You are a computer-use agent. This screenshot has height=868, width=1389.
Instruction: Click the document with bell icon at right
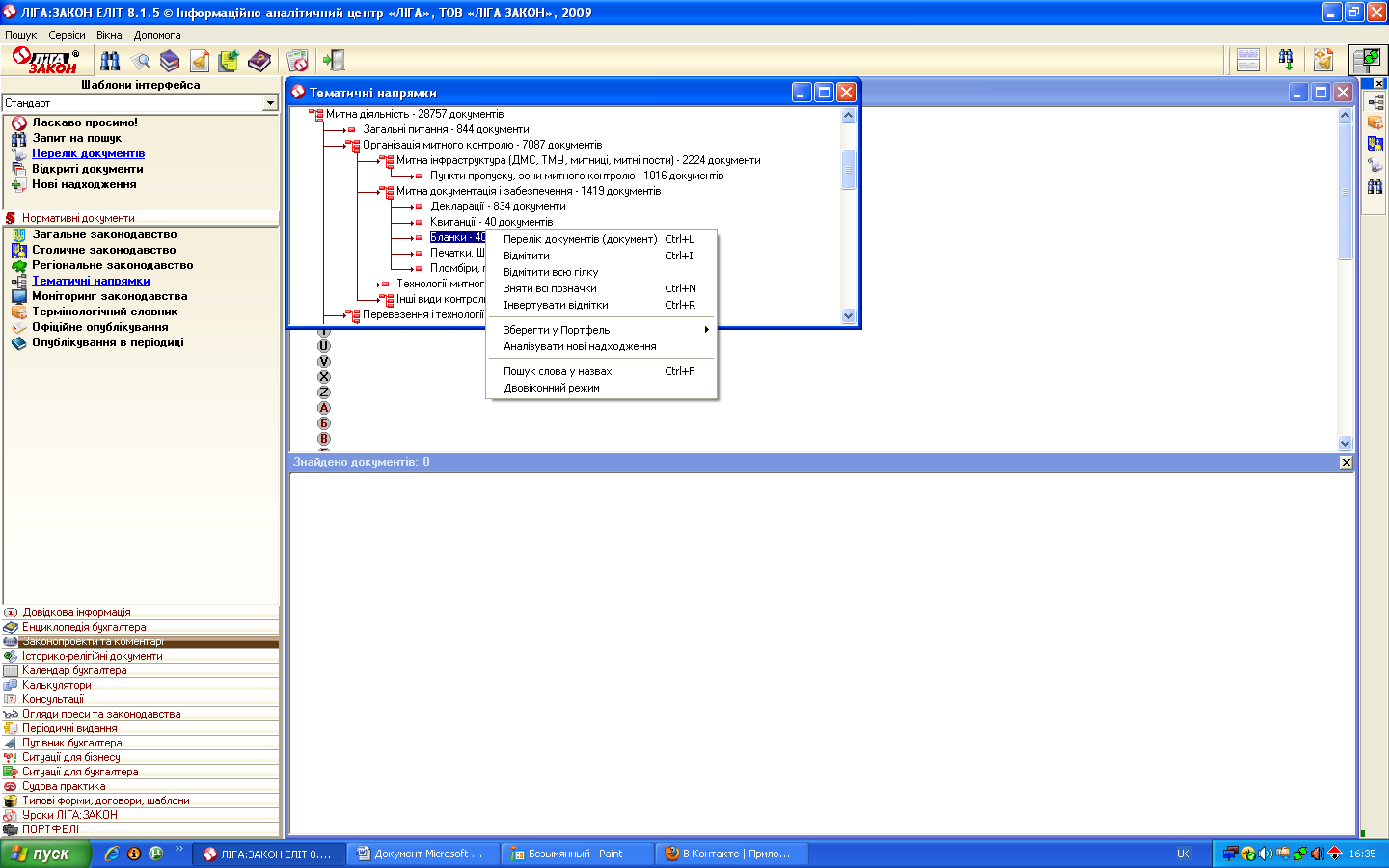click(x=1323, y=61)
